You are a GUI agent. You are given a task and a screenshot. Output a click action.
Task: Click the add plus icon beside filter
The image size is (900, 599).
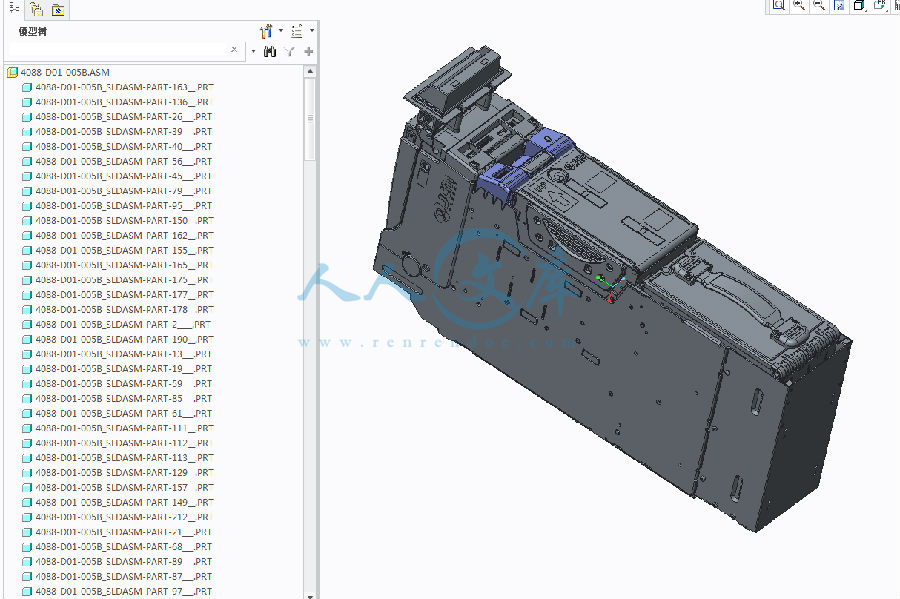[308, 51]
